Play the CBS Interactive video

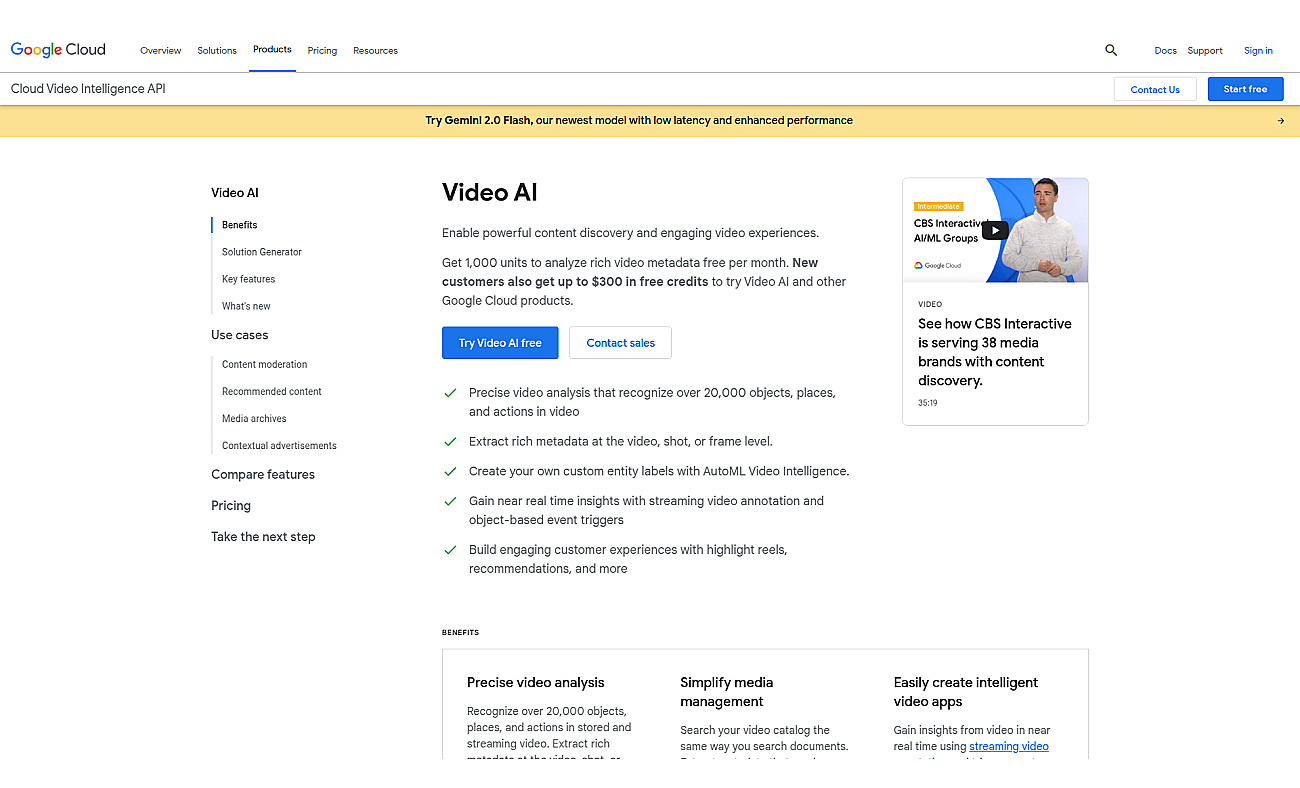pos(995,230)
